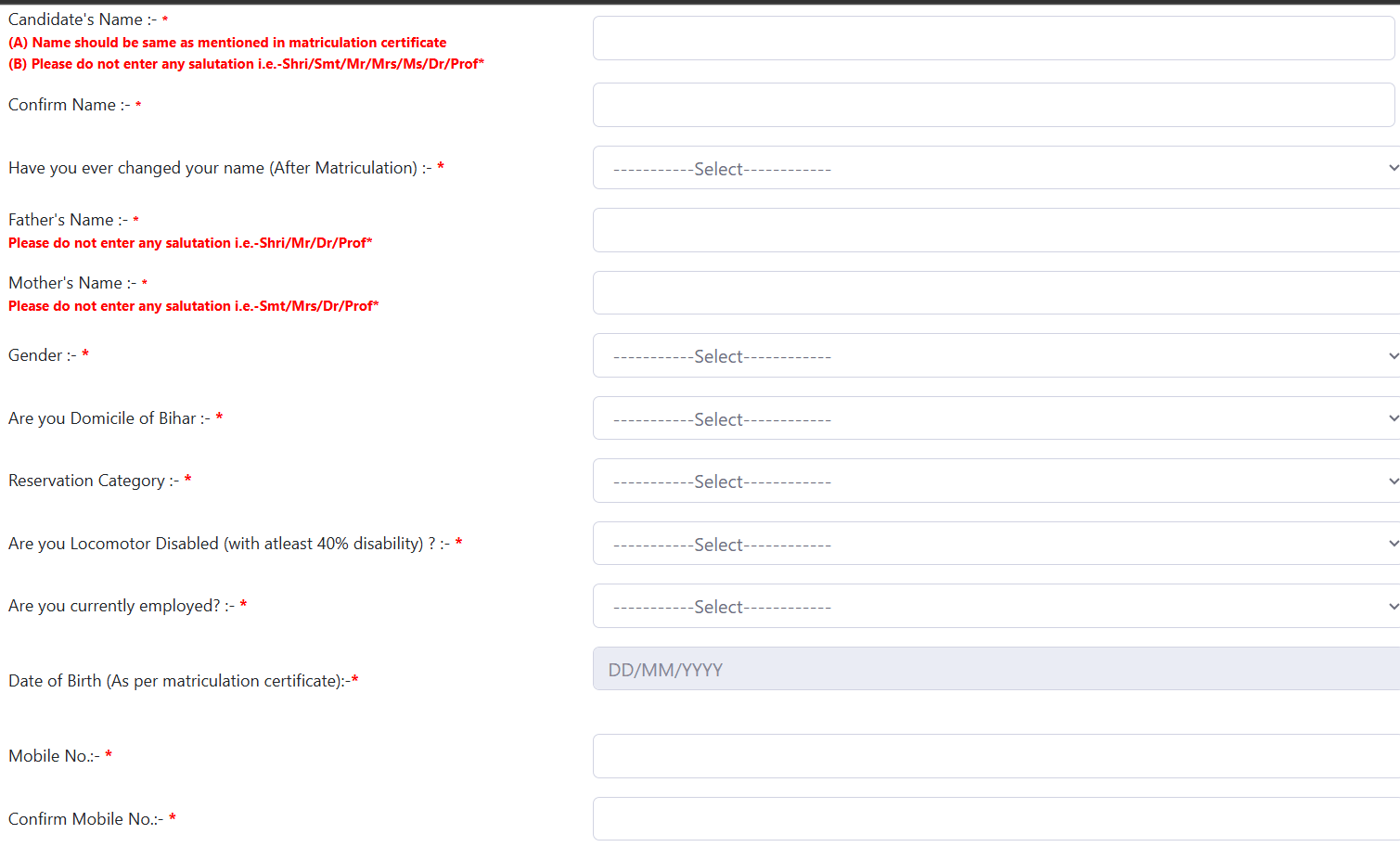The height and width of the screenshot is (847, 1400).
Task: Focus the Confirm Mobile No. field
Action: tap(993, 818)
